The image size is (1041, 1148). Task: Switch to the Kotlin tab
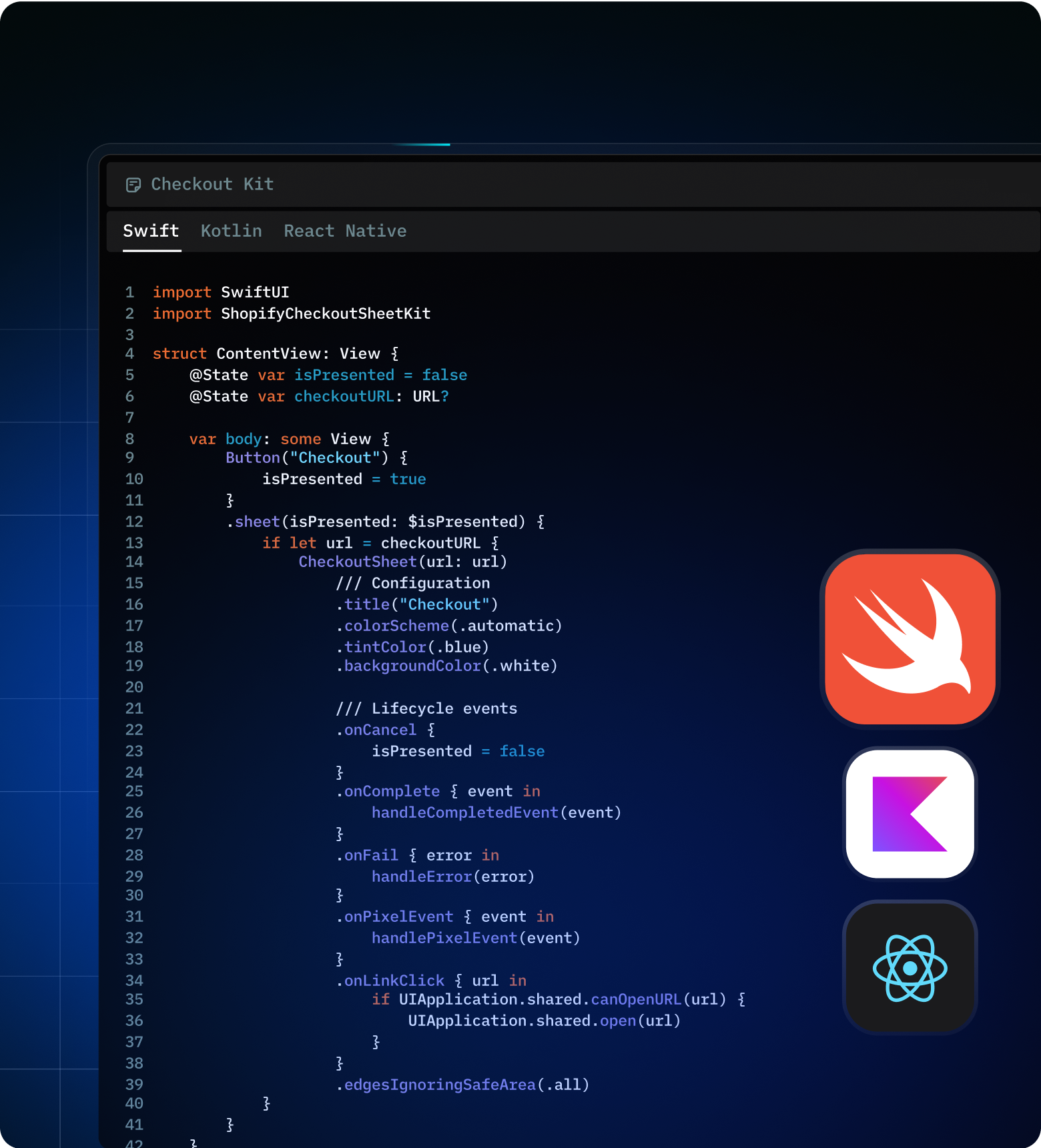coord(232,231)
